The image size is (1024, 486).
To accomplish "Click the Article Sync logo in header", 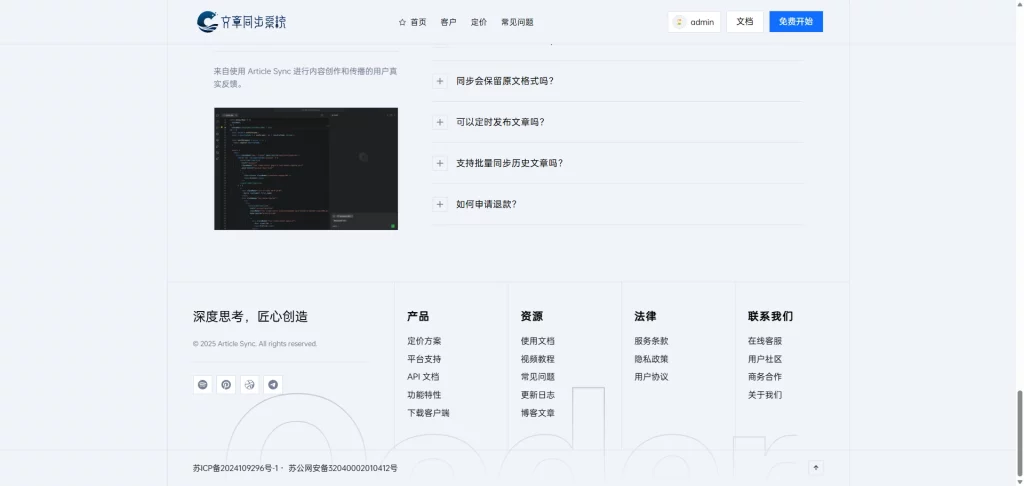I will coord(241,22).
